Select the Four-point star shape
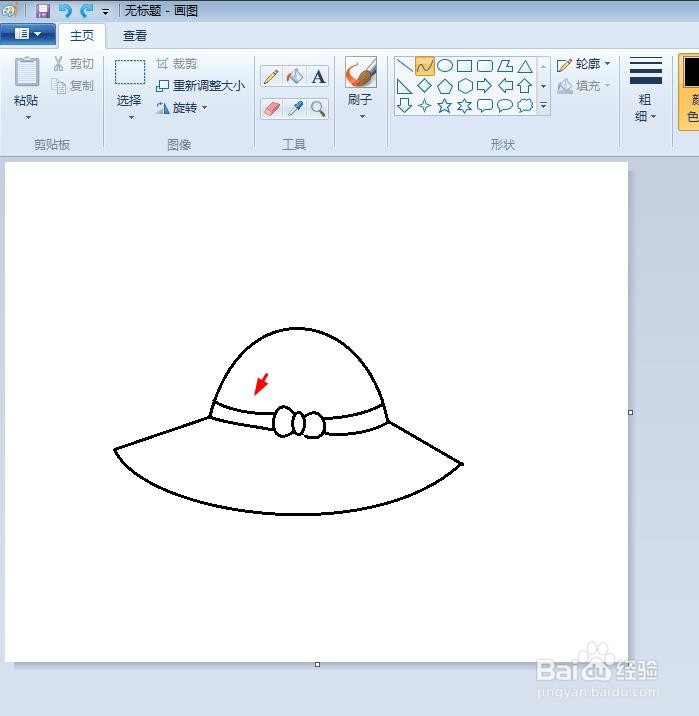This screenshot has height=716, width=699. pyautogui.click(x=425, y=105)
